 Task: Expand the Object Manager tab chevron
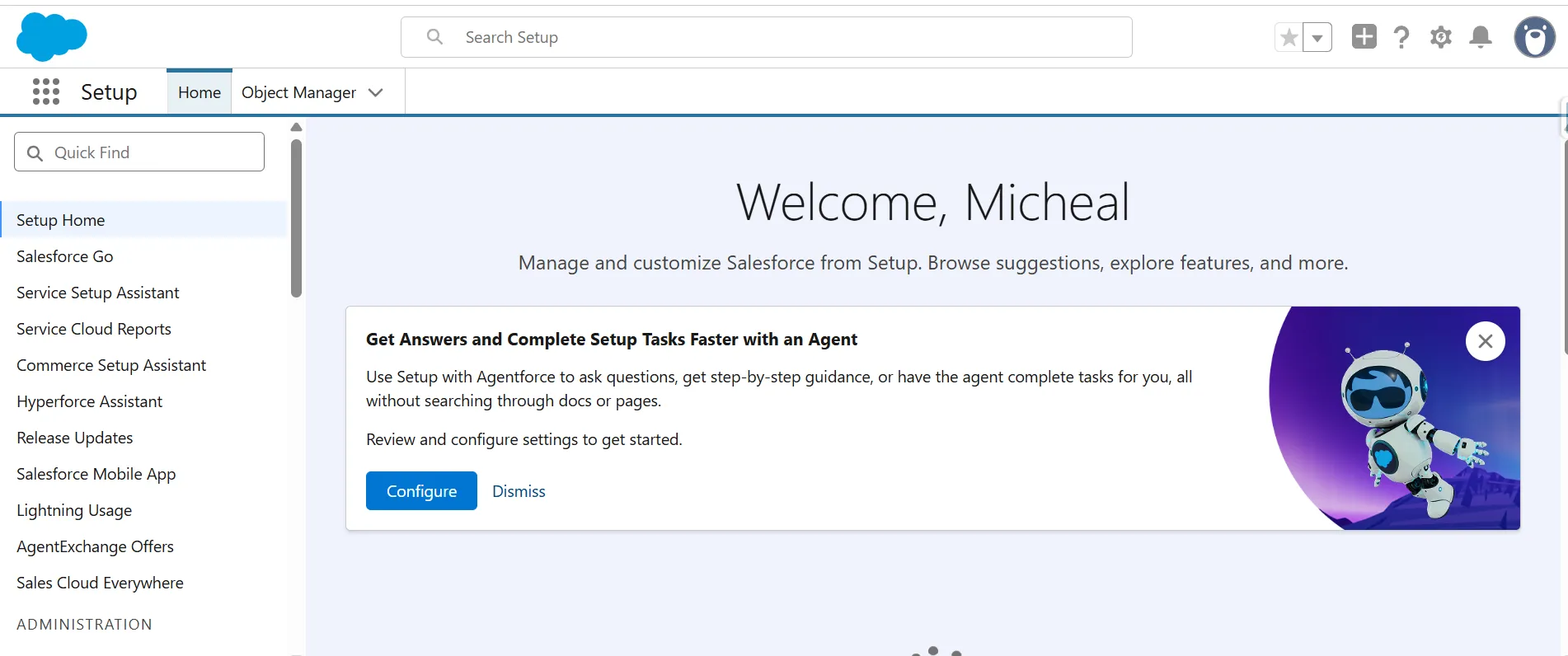pos(376,92)
